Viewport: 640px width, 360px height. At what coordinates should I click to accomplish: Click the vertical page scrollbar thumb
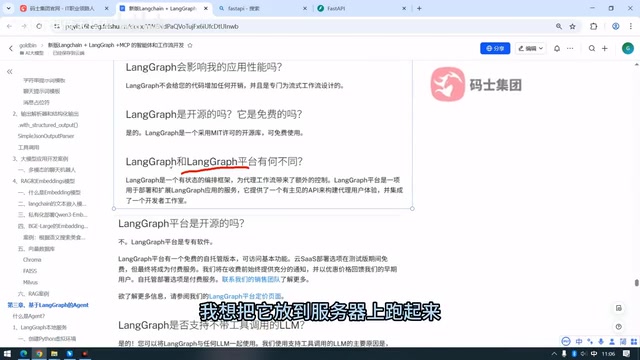[x=636, y=282]
